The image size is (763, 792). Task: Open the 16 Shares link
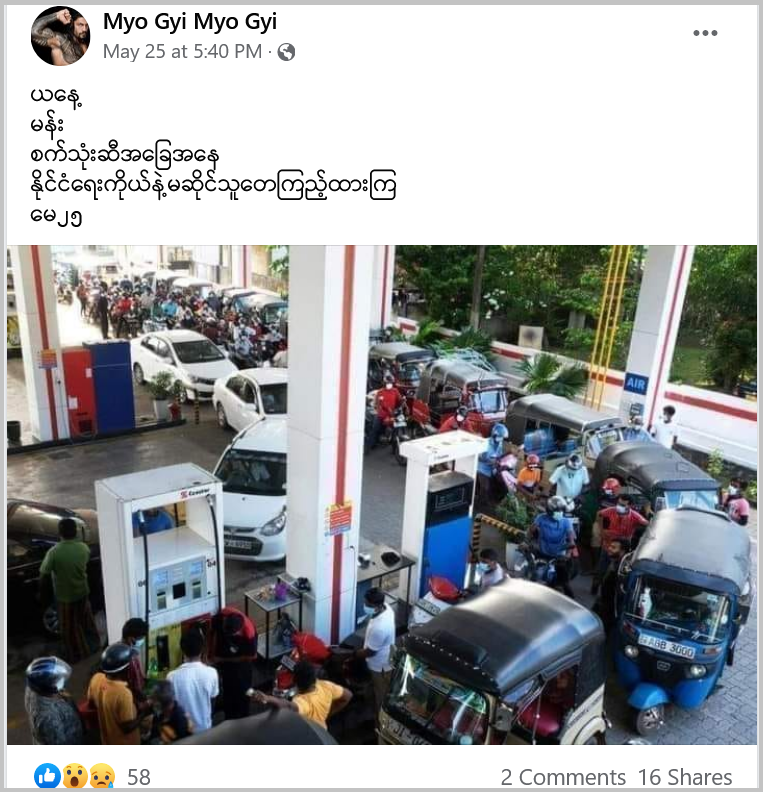(x=685, y=777)
